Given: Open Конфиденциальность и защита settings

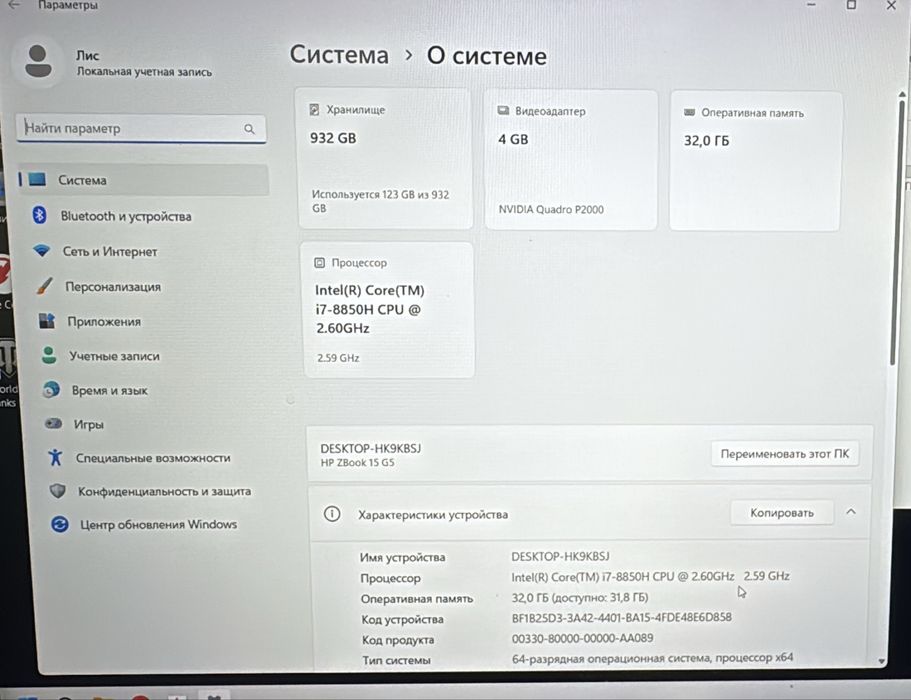Looking at the screenshot, I should (164, 491).
